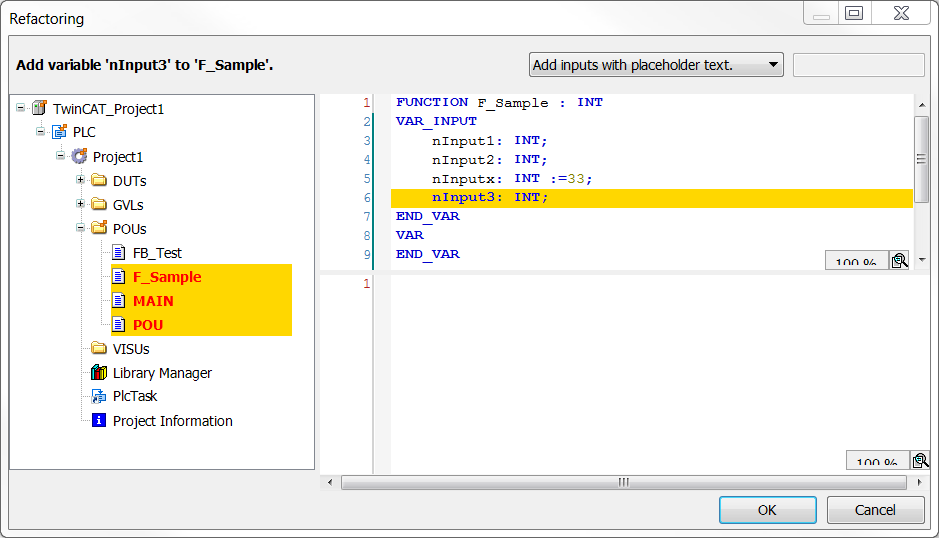Viewport: 939px width, 538px height.
Task: Select Project1 in the tree
Action: [x=118, y=157]
